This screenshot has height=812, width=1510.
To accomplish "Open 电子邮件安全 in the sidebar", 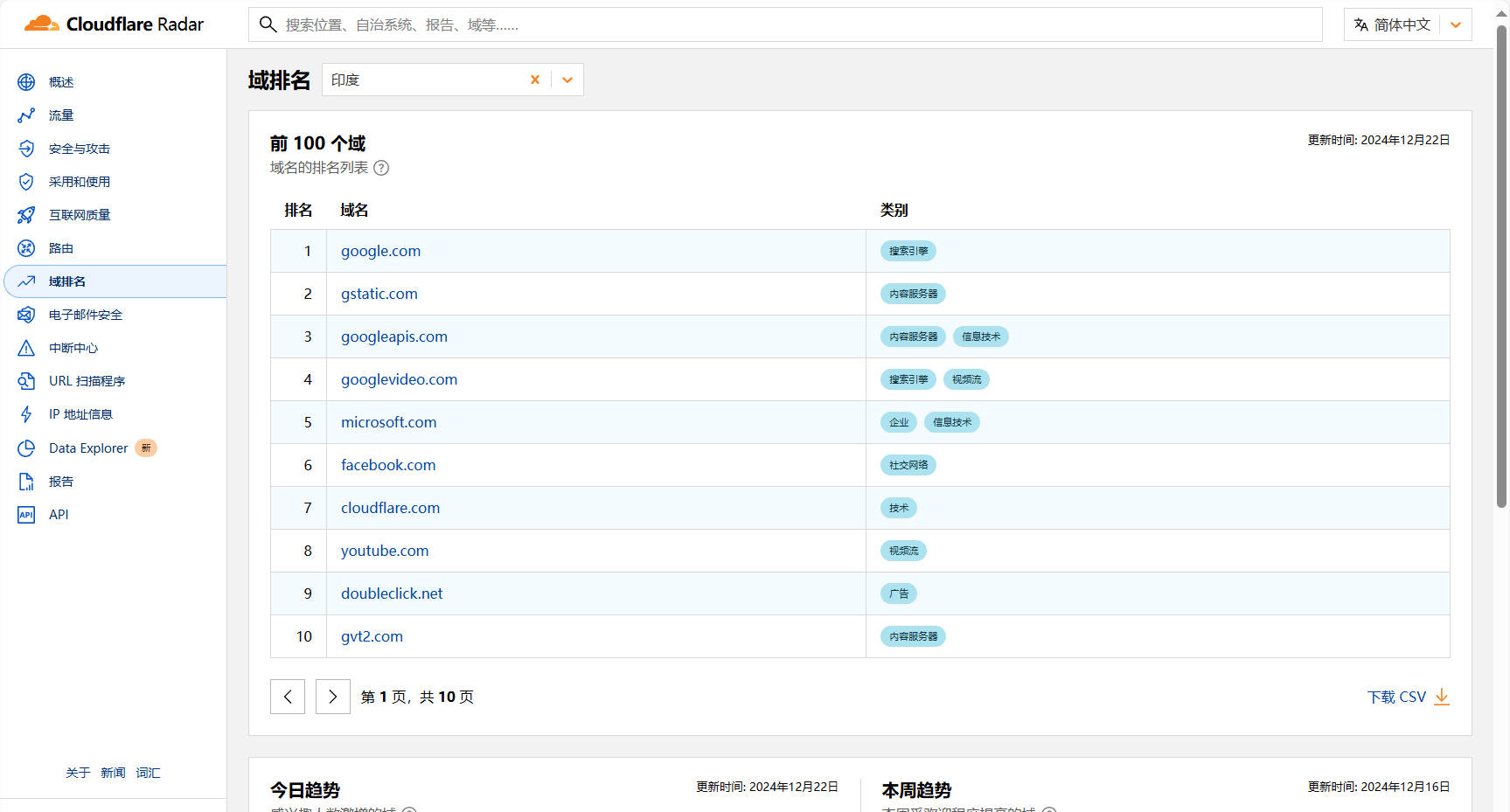I will (86, 315).
